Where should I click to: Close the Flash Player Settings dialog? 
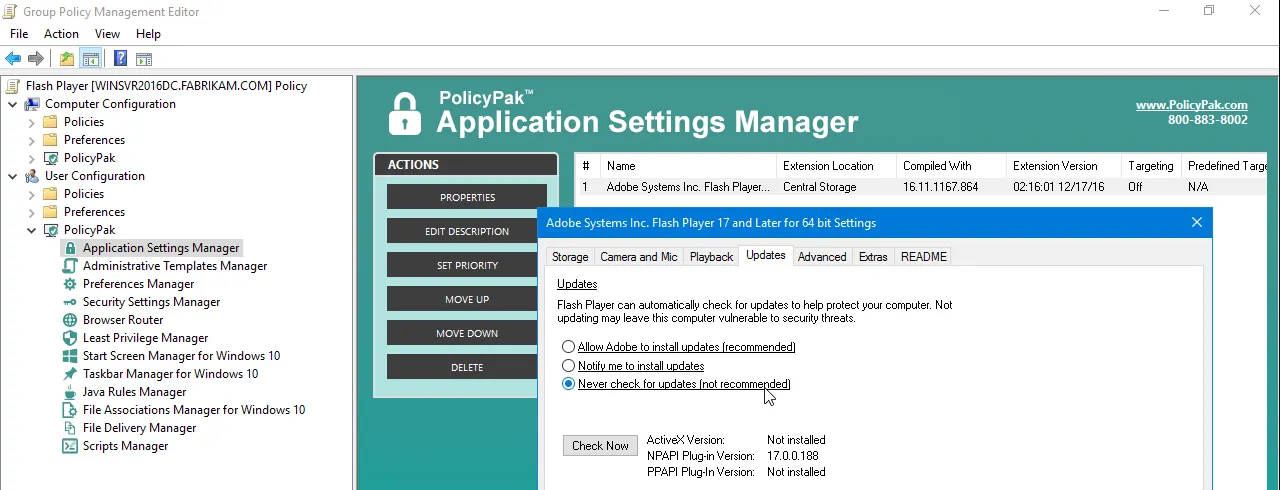pos(1197,222)
